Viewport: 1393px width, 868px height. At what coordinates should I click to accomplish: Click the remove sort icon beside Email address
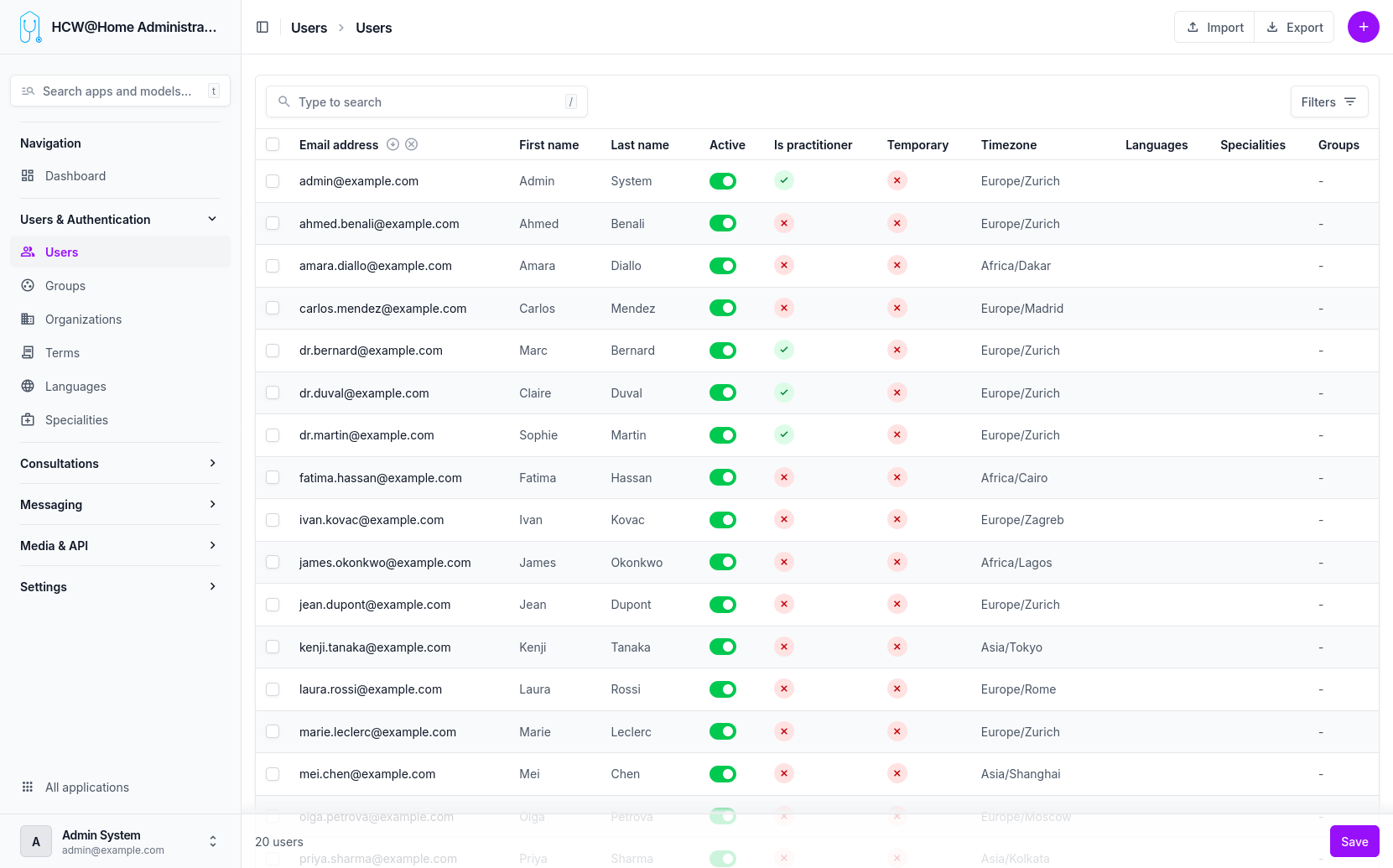[x=412, y=144]
